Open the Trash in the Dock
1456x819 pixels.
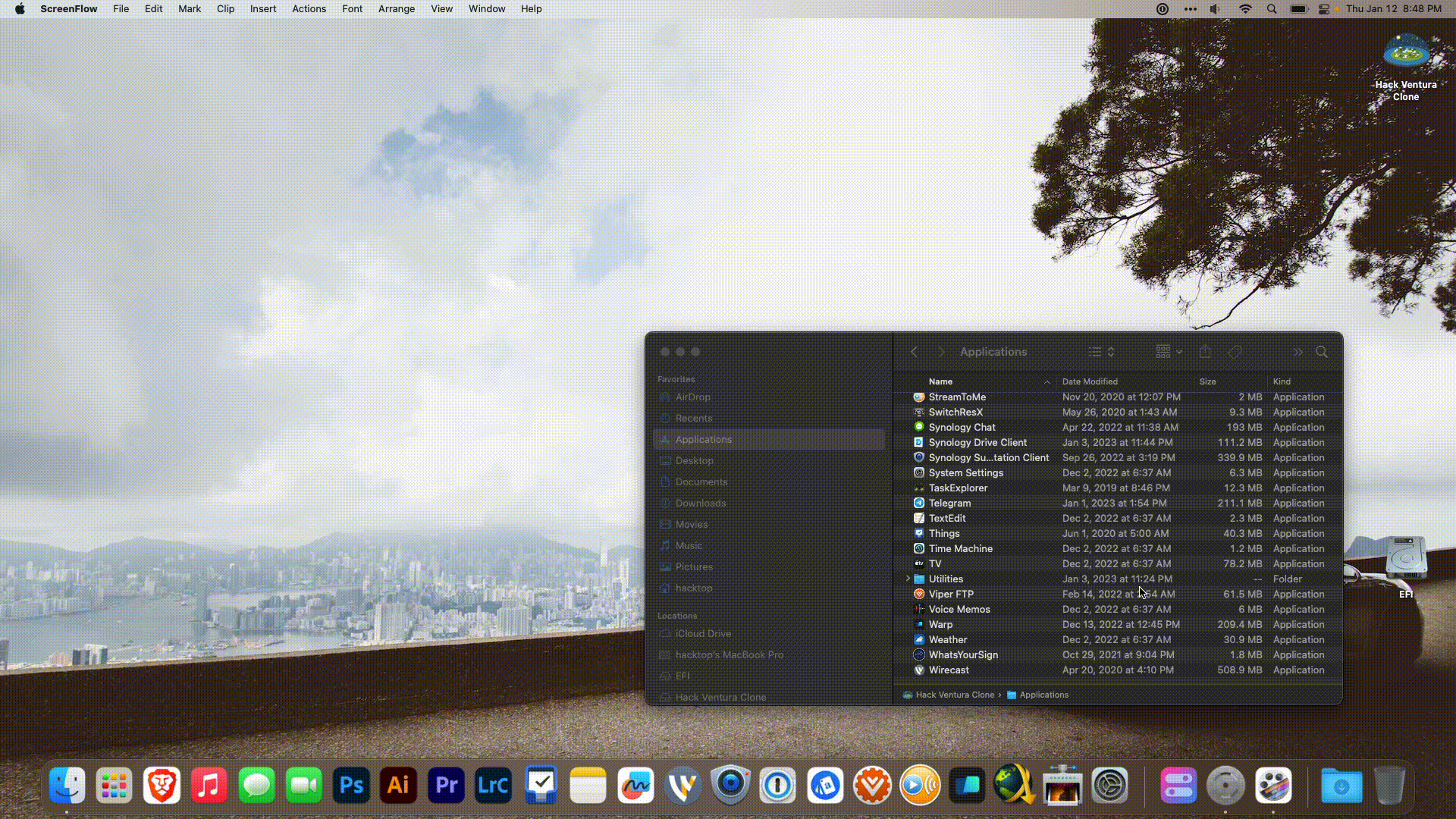pyautogui.click(x=1389, y=786)
